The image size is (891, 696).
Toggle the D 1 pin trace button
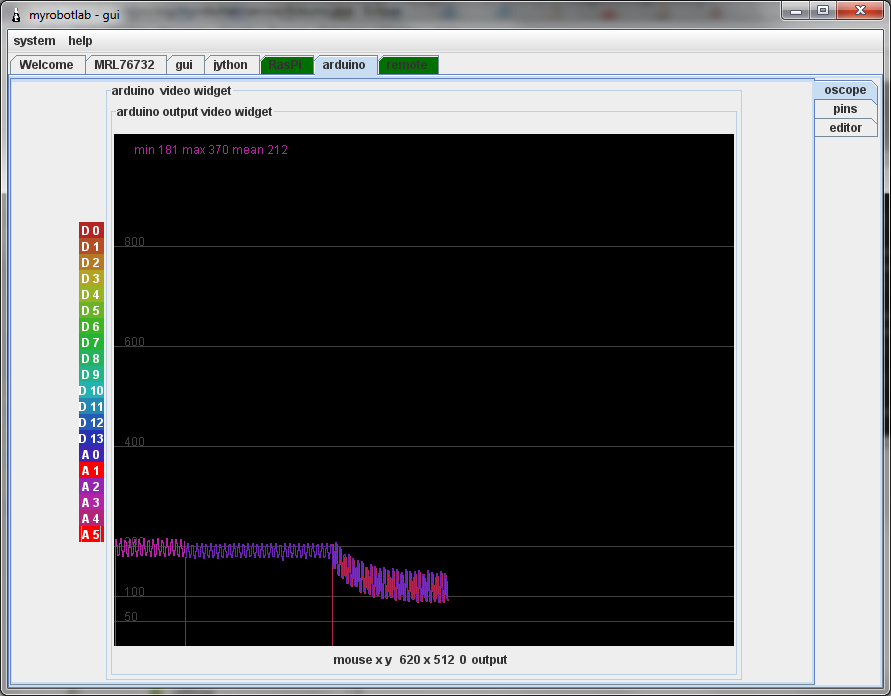coord(91,246)
